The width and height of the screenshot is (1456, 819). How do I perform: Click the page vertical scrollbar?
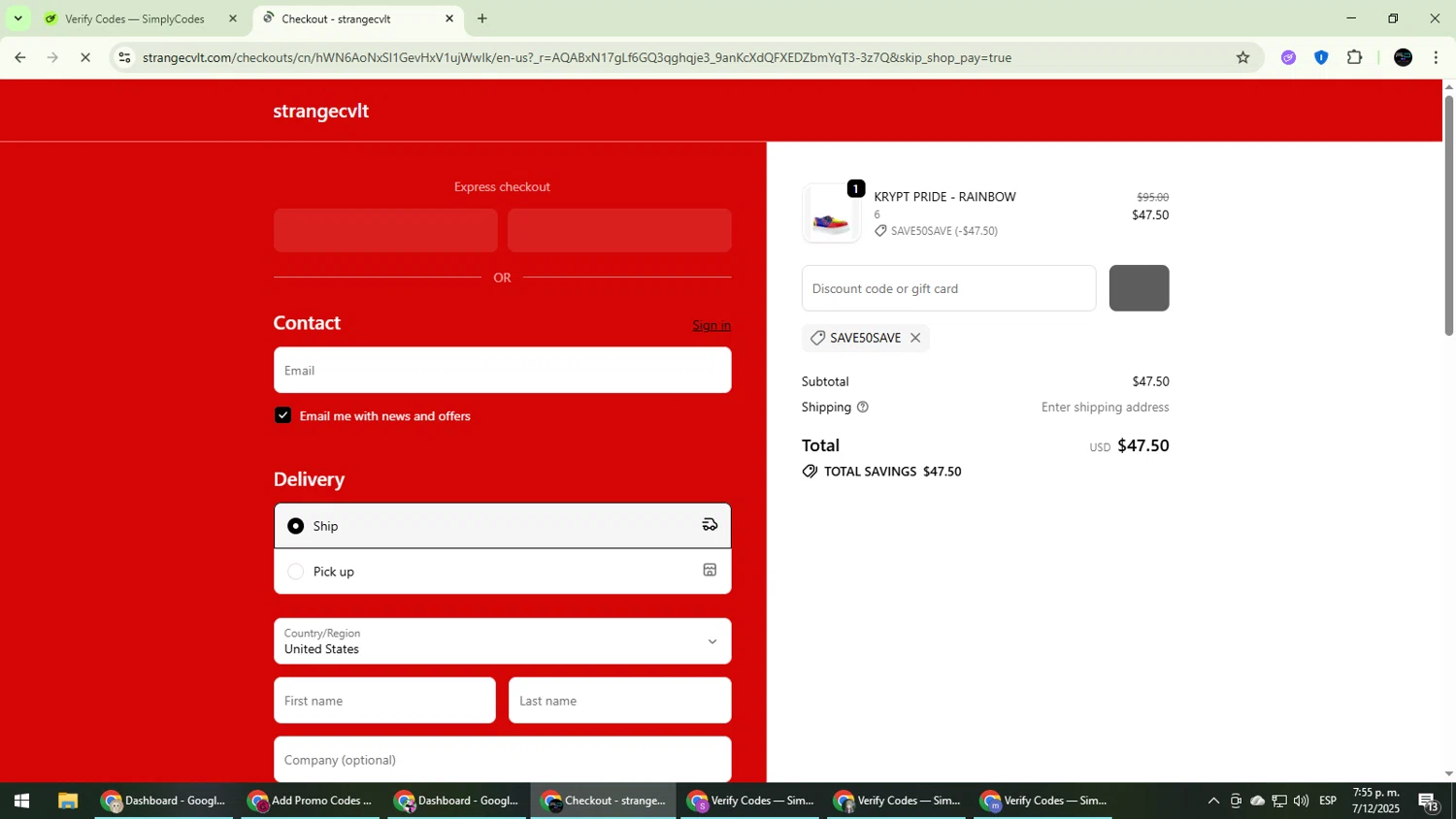(x=1448, y=215)
